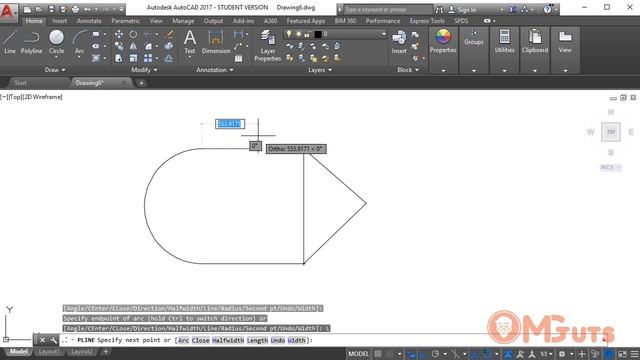The width and height of the screenshot is (640, 360).
Task: Click the Help question mark icon
Action: click(x=547, y=9)
